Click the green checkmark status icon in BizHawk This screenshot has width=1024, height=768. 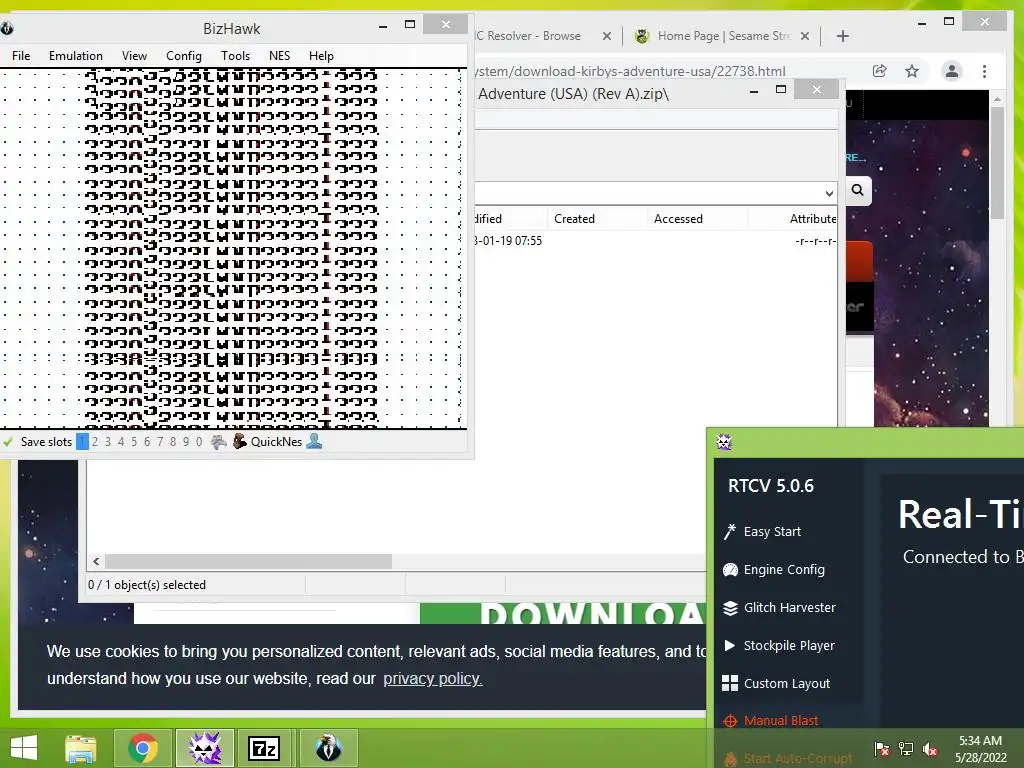click(x=8, y=442)
